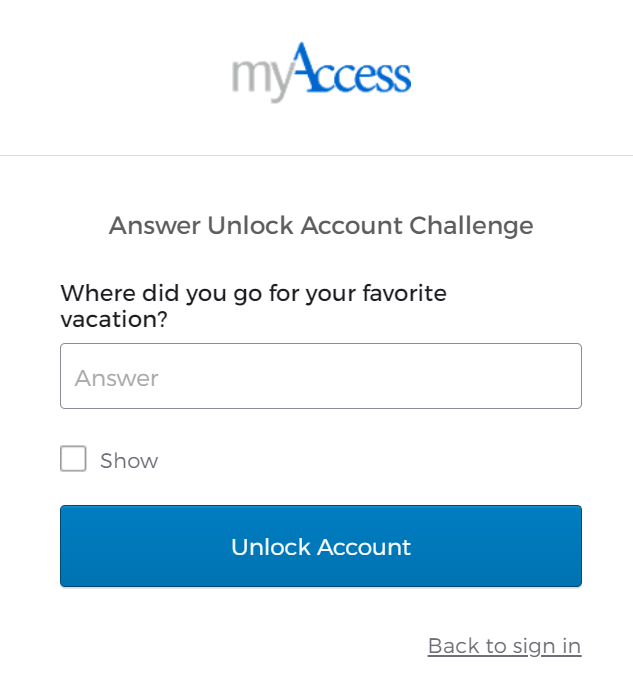Place cursor in the security answer box

coord(321,376)
